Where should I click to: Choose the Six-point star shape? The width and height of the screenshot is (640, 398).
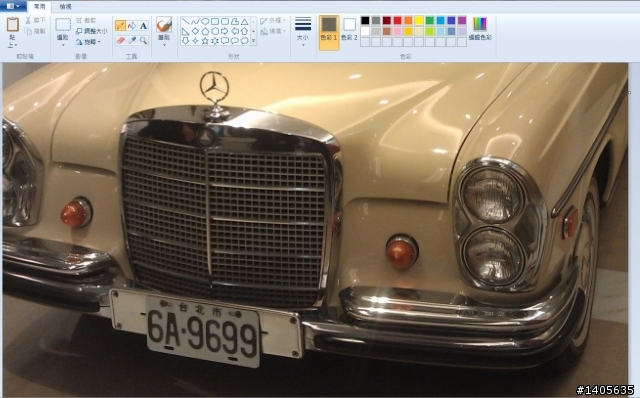pyautogui.click(x=215, y=40)
